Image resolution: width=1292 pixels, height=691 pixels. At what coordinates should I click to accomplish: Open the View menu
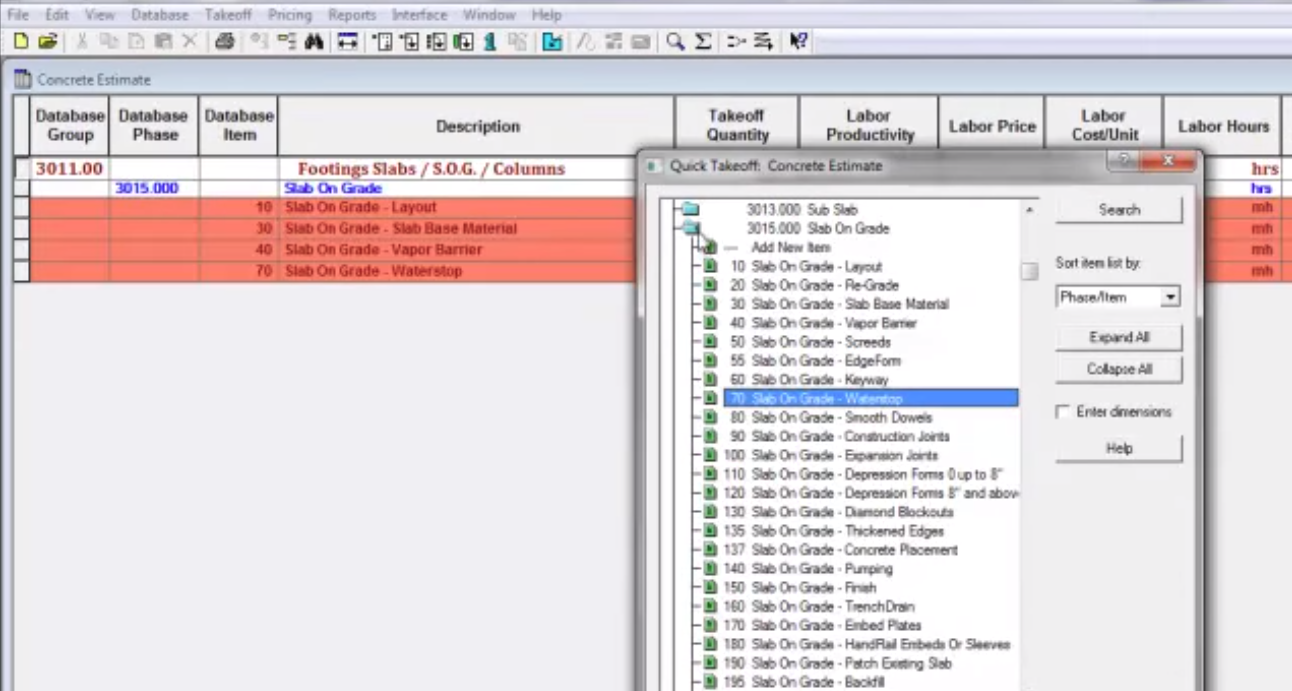(100, 15)
